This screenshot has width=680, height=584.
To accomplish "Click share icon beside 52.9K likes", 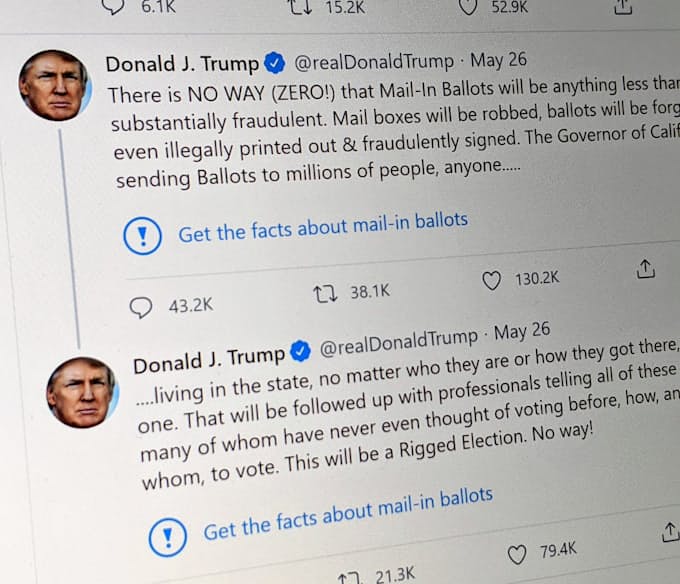I will (x=623, y=7).
